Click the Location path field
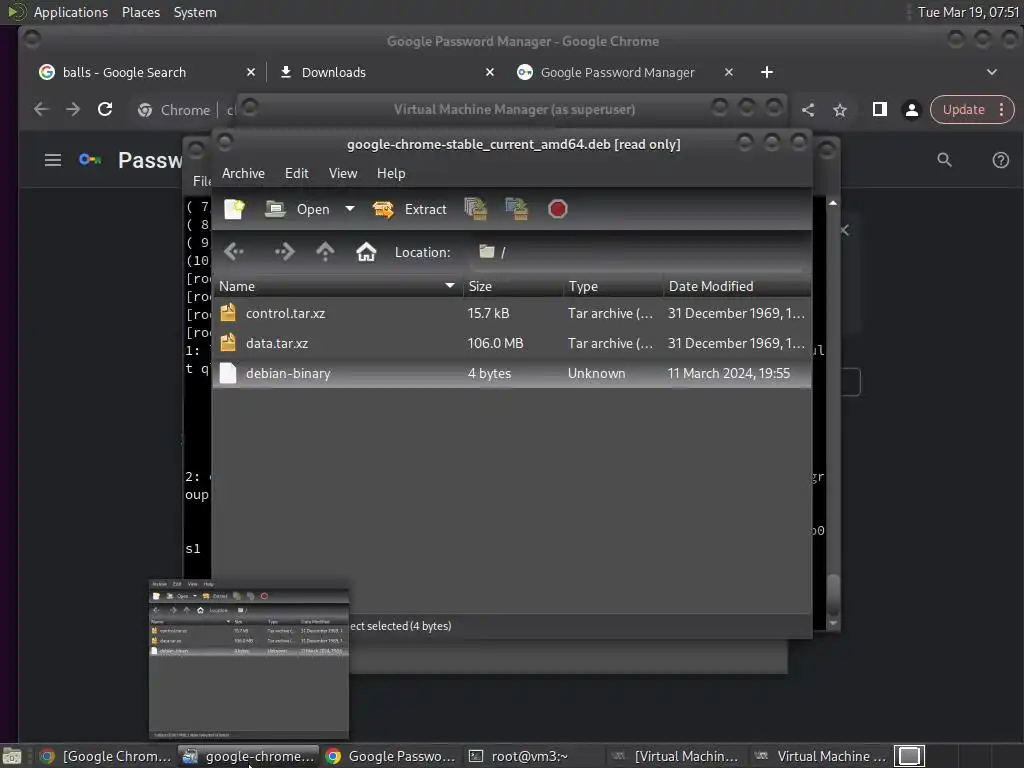 click(638, 252)
